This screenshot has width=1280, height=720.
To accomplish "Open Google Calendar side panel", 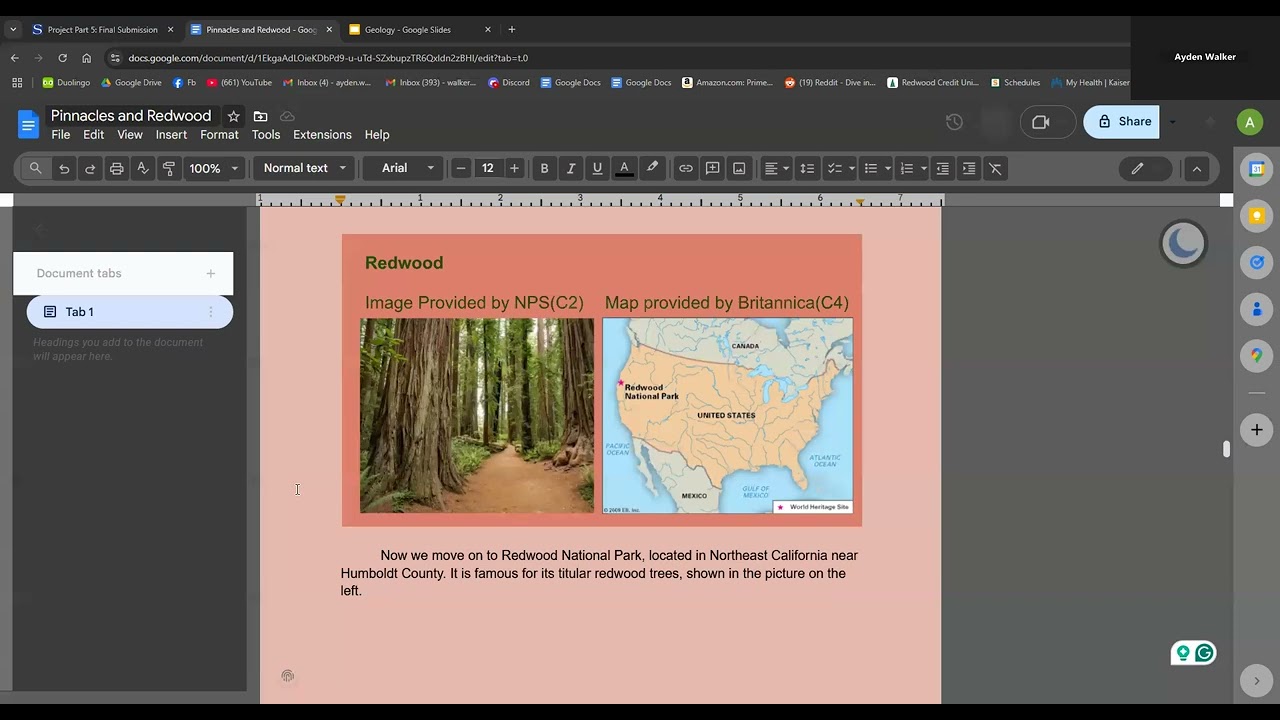I will pos(1257,170).
